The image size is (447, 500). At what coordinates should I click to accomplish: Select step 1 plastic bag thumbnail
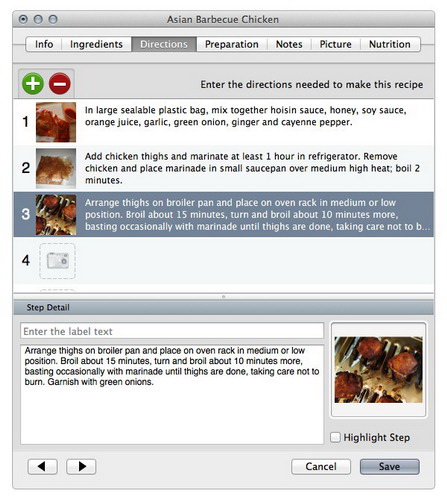click(56, 122)
